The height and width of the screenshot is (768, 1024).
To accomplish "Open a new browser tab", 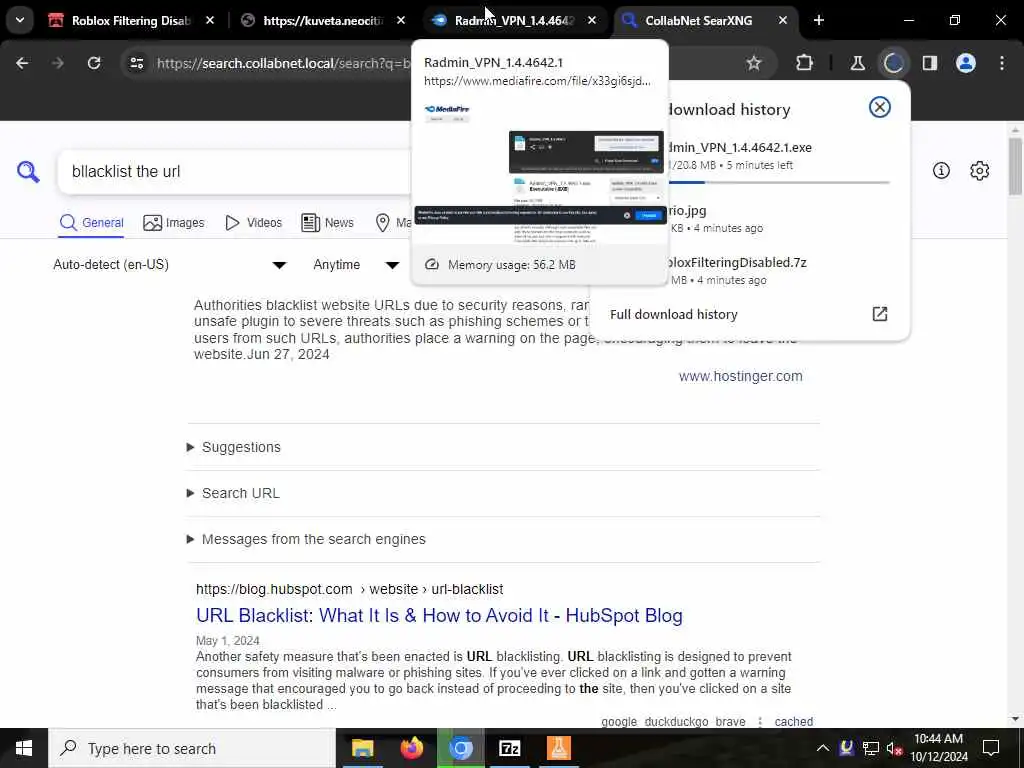I will [x=819, y=21].
